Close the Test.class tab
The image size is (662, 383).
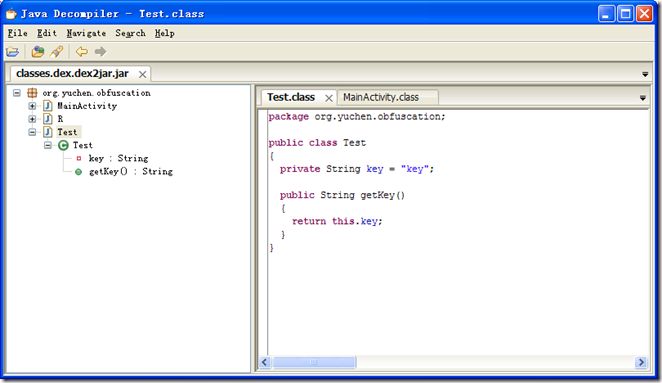[x=329, y=98]
